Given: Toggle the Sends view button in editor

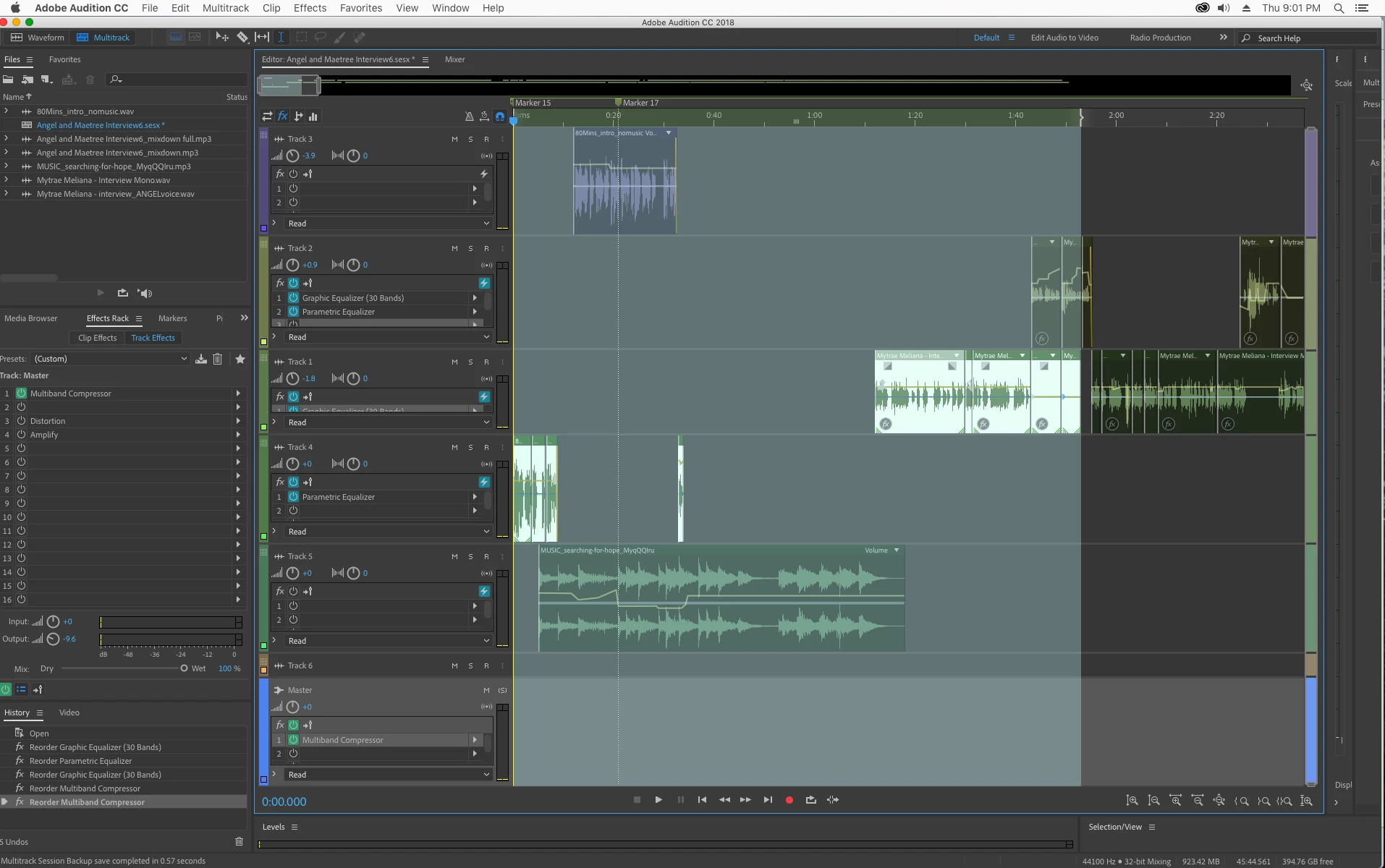Looking at the screenshot, I should [298, 116].
